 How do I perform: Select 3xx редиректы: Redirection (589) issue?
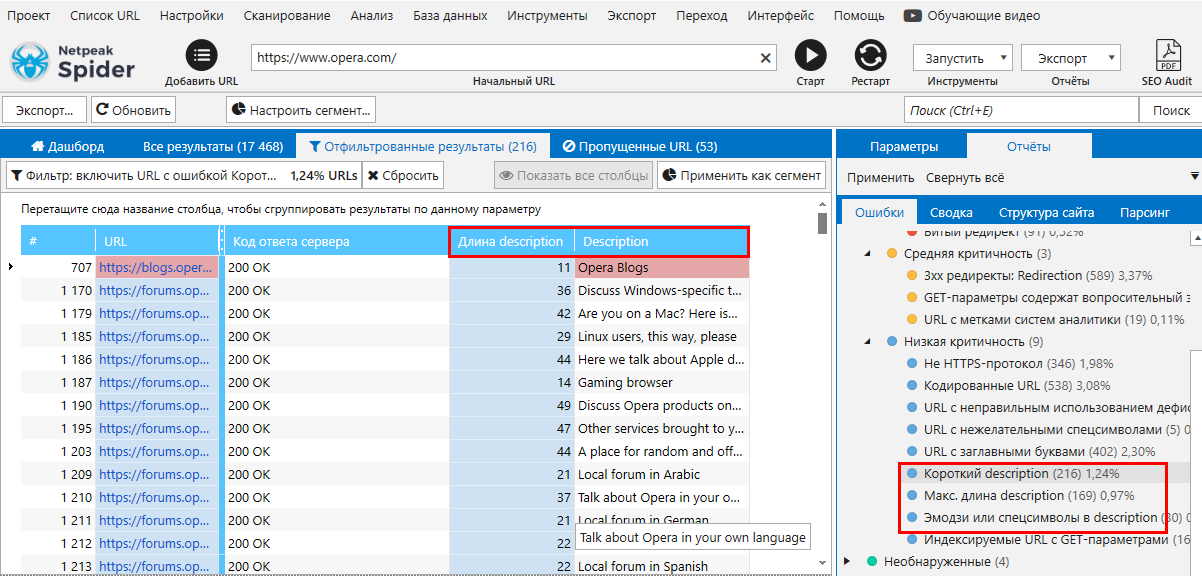pyautogui.click(x=1029, y=275)
